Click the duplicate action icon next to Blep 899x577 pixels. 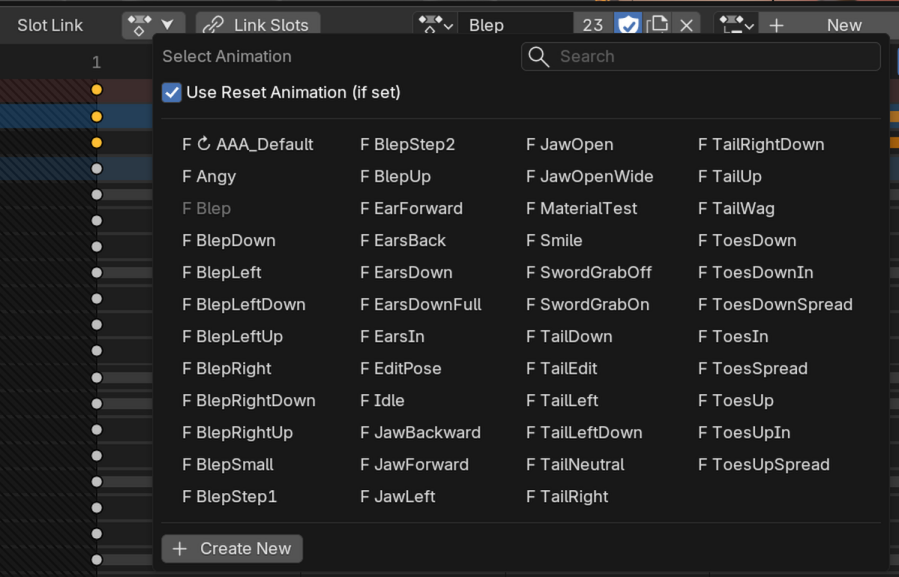(x=657, y=25)
